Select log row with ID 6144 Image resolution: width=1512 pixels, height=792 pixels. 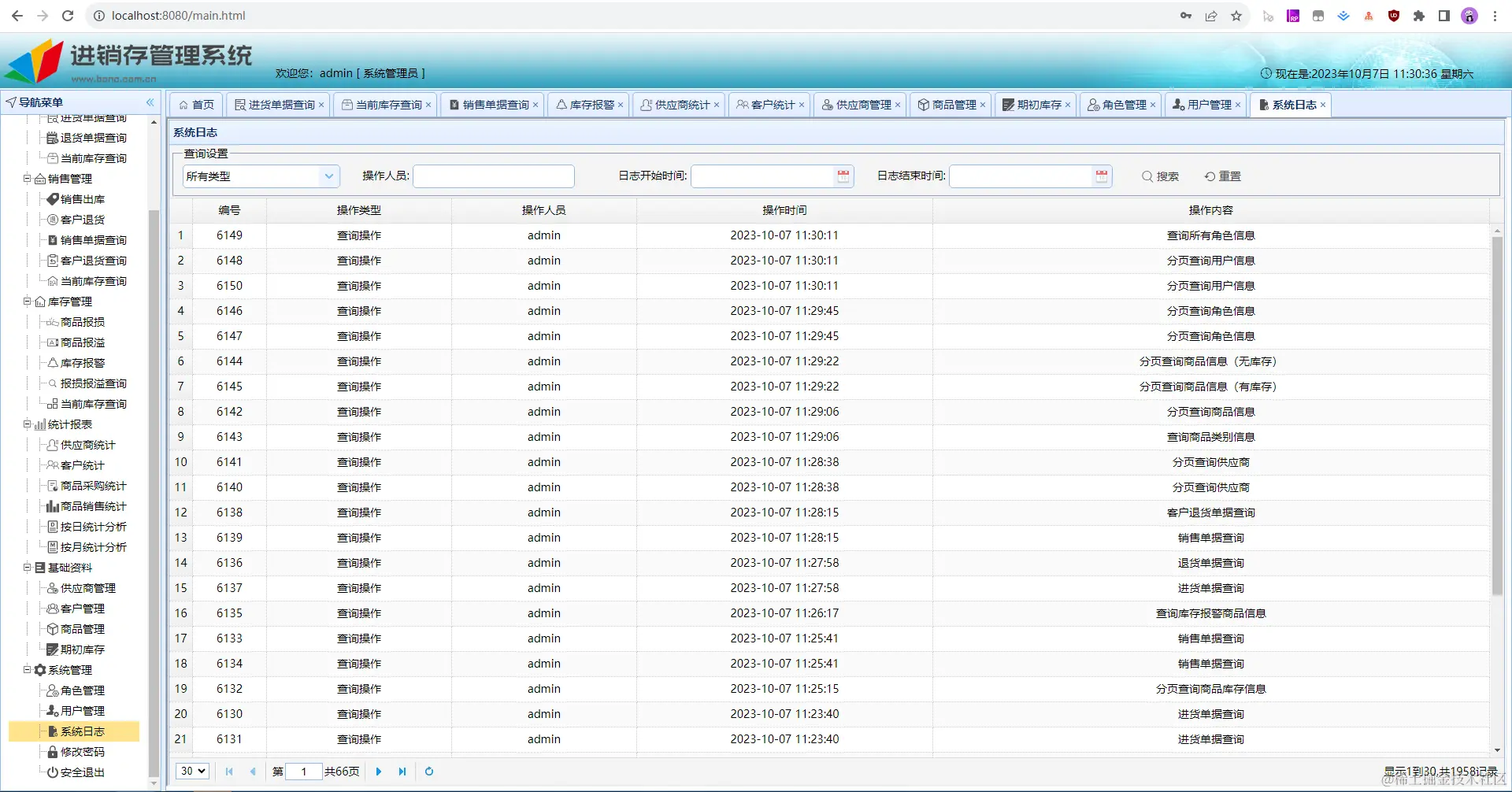point(829,361)
